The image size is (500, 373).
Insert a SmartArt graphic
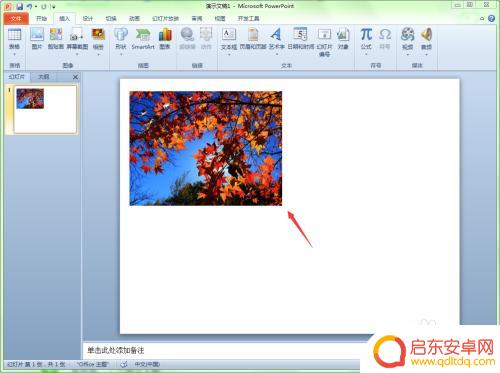143,39
